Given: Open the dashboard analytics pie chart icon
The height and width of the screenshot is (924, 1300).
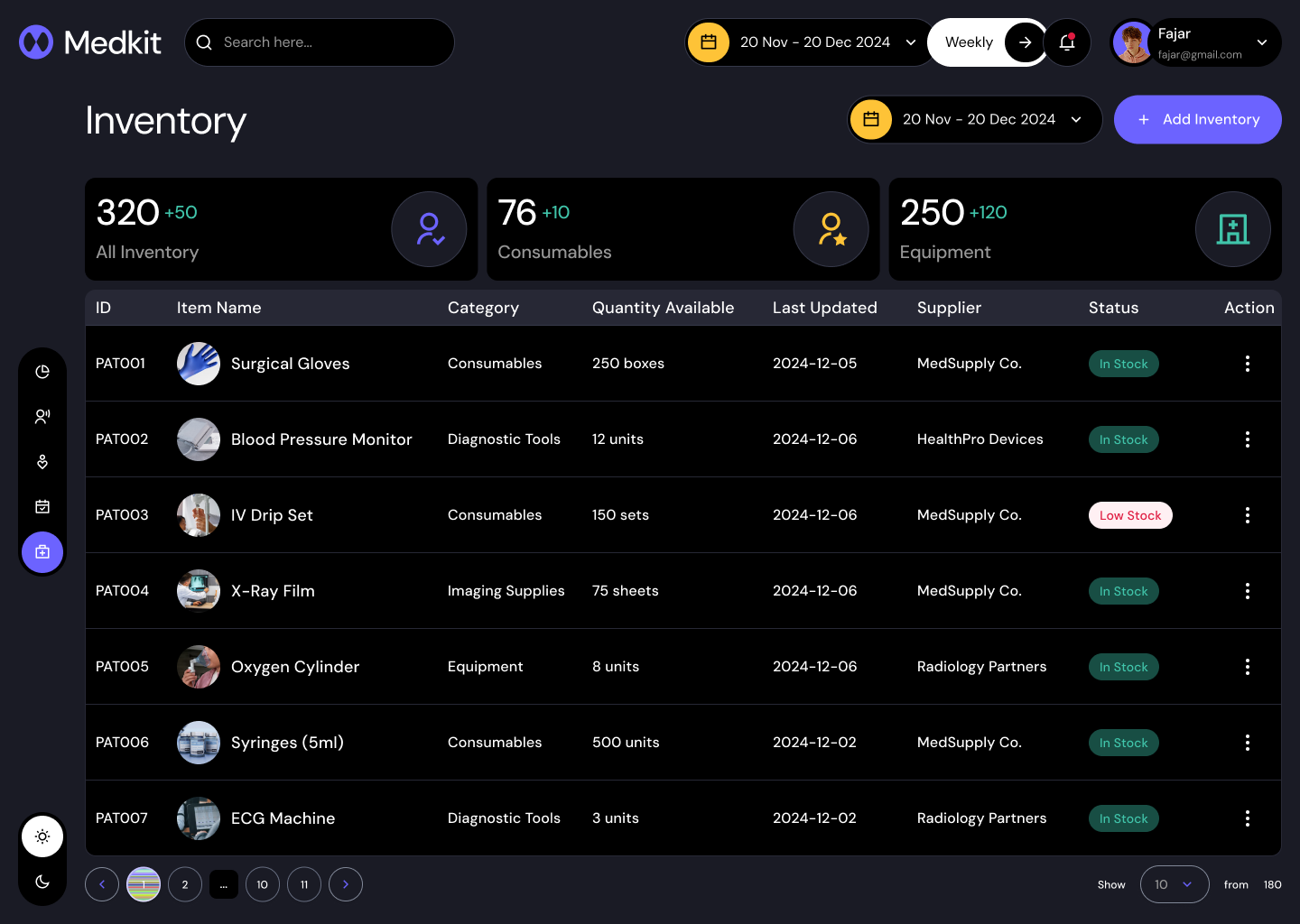Looking at the screenshot, I should 42,371.
